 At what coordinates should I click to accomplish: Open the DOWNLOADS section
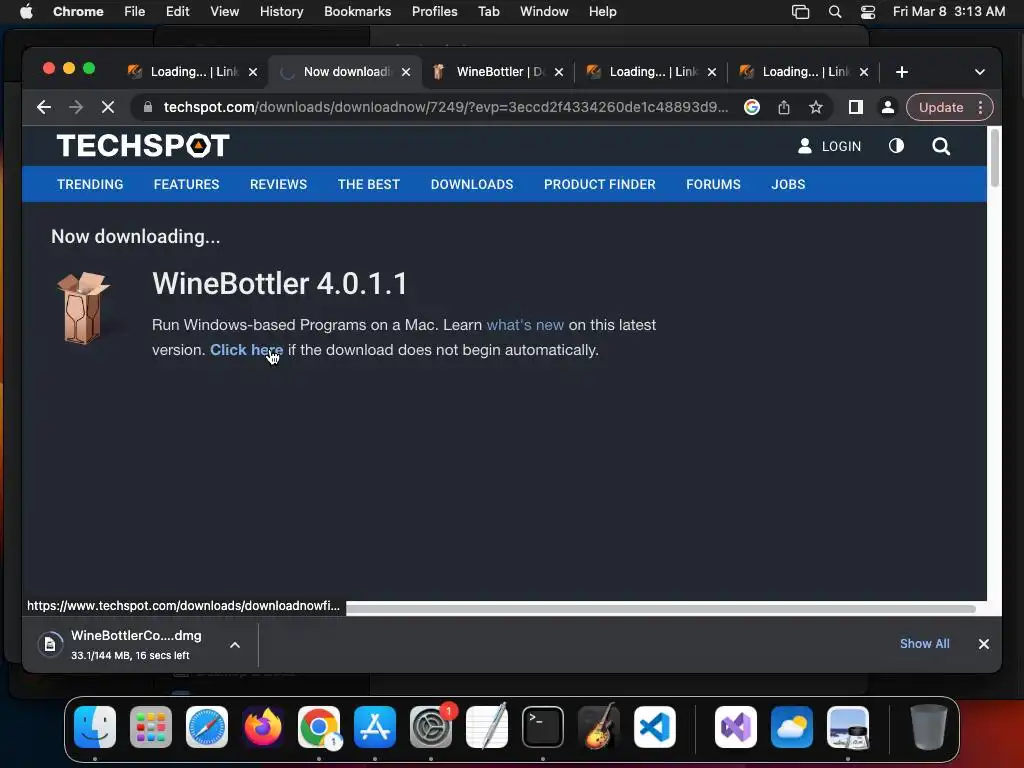pyautogui.click(x=472, y=184)
